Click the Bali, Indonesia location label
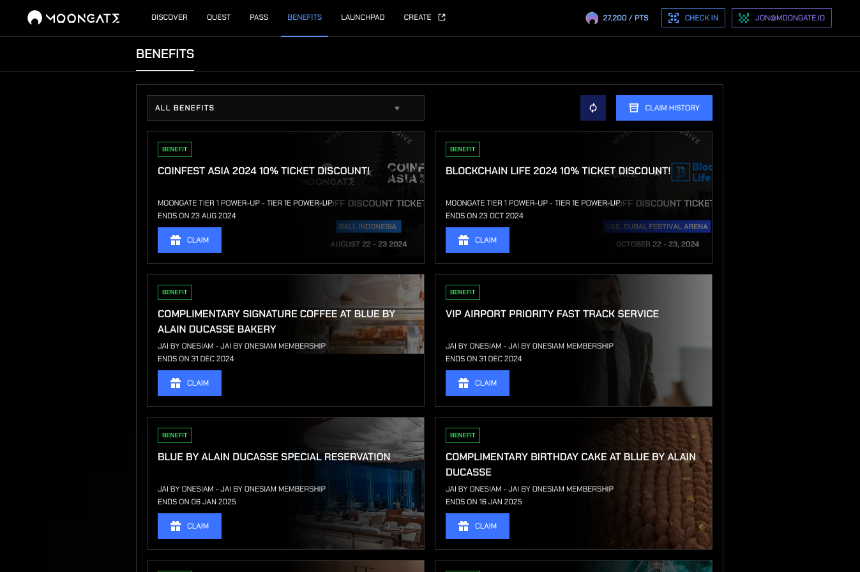Image resolution: width=860 pixels, height=572 pixels. point(368,226)
